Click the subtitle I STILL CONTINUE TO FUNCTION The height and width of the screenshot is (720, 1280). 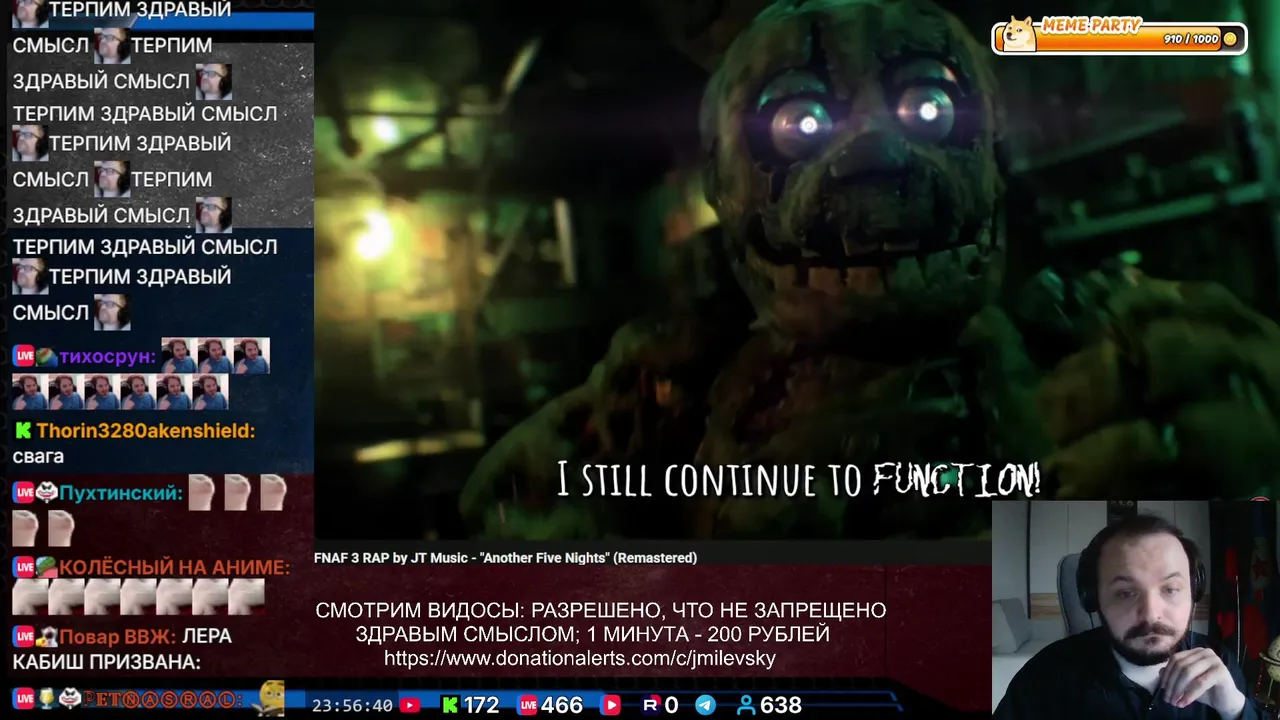click(x=799, y=481)
